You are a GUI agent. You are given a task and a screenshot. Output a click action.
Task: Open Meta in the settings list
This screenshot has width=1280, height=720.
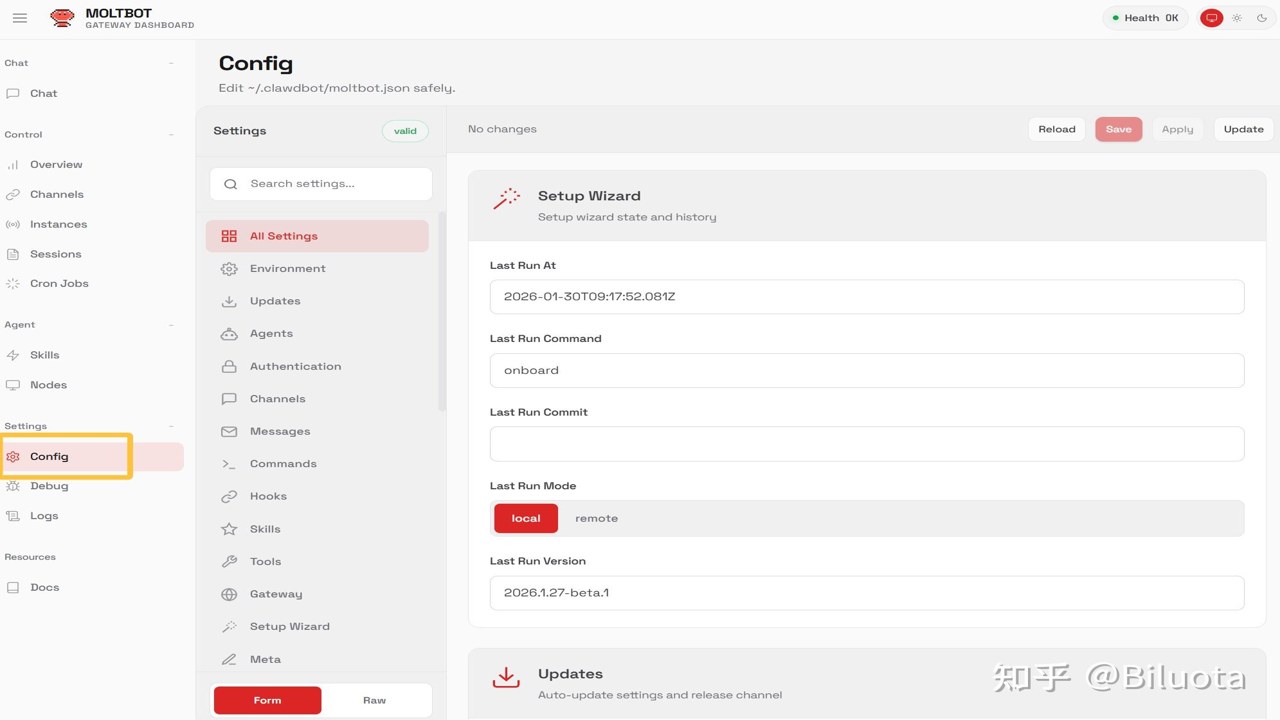pyautogui.click(x=317, y=659)
